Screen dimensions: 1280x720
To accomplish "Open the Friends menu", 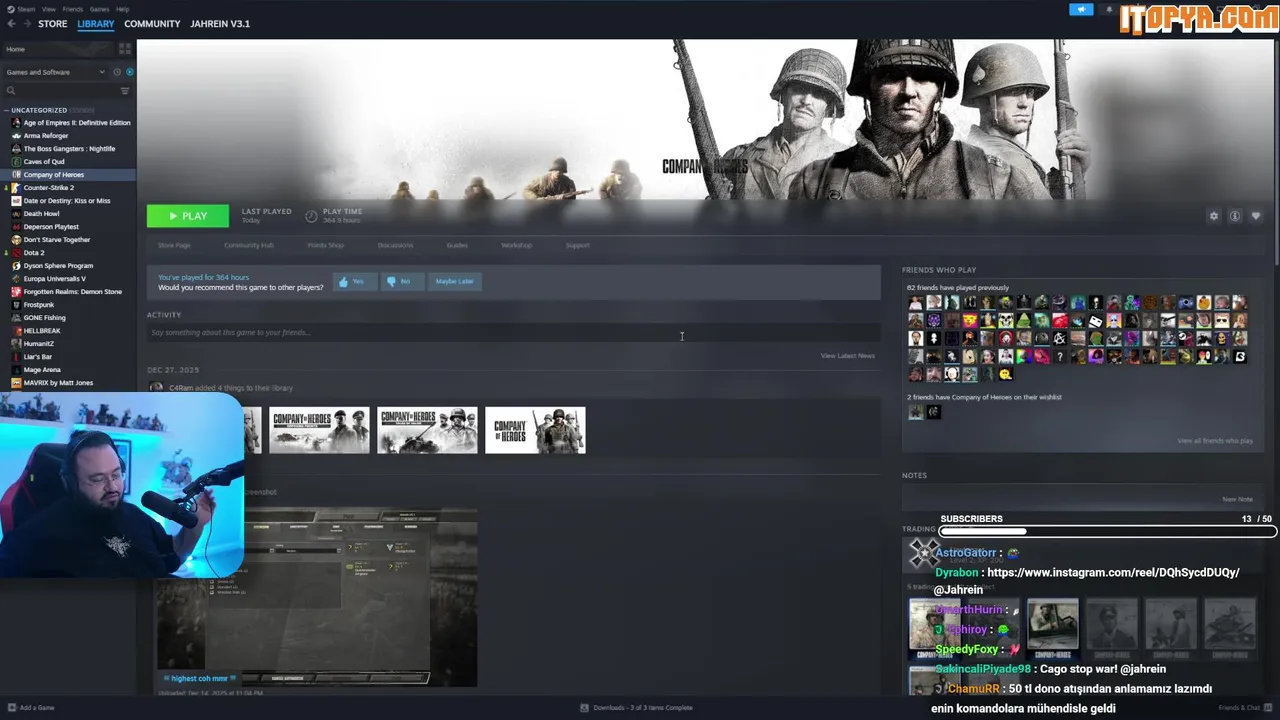I will click(x=73, y=9).
